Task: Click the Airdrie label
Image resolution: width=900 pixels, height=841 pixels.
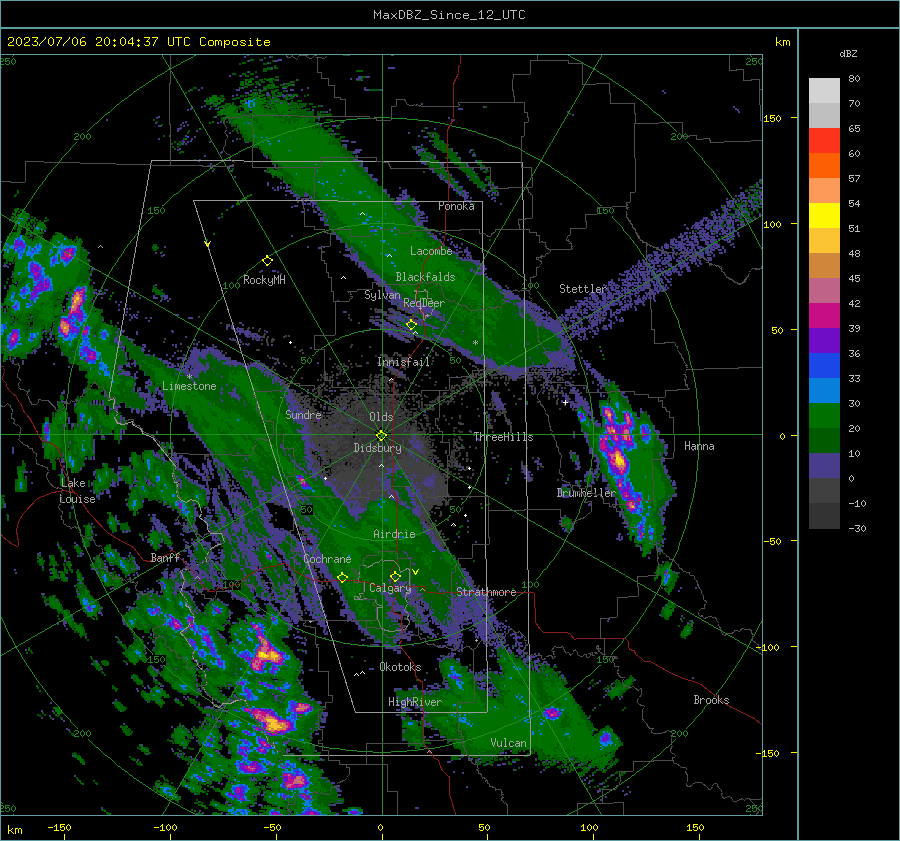Action: tap(394, 534)
